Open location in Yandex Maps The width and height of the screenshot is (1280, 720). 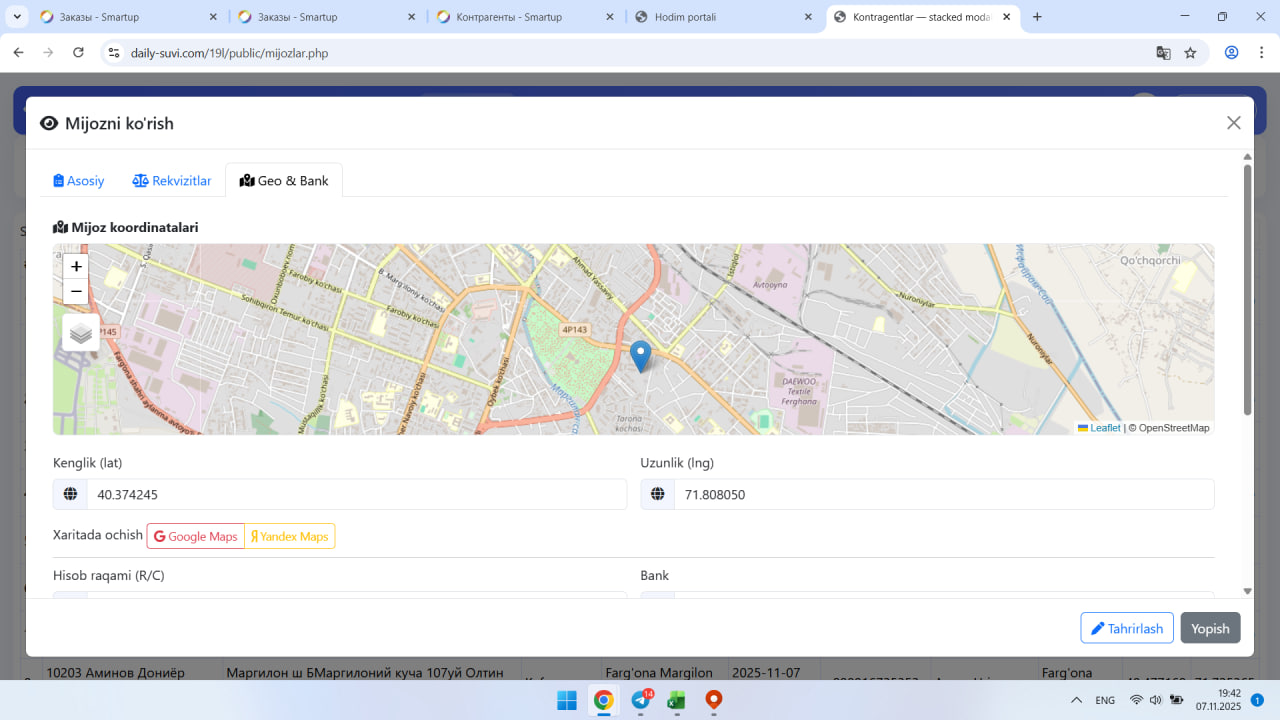coord(289,536)
